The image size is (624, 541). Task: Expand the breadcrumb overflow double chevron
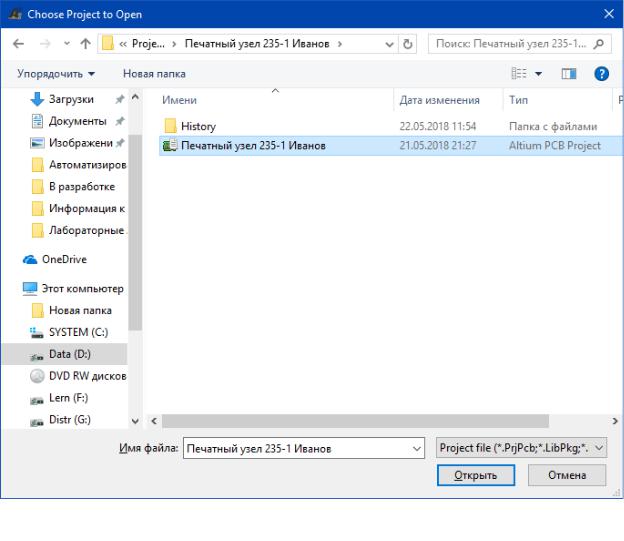point(123,44)
